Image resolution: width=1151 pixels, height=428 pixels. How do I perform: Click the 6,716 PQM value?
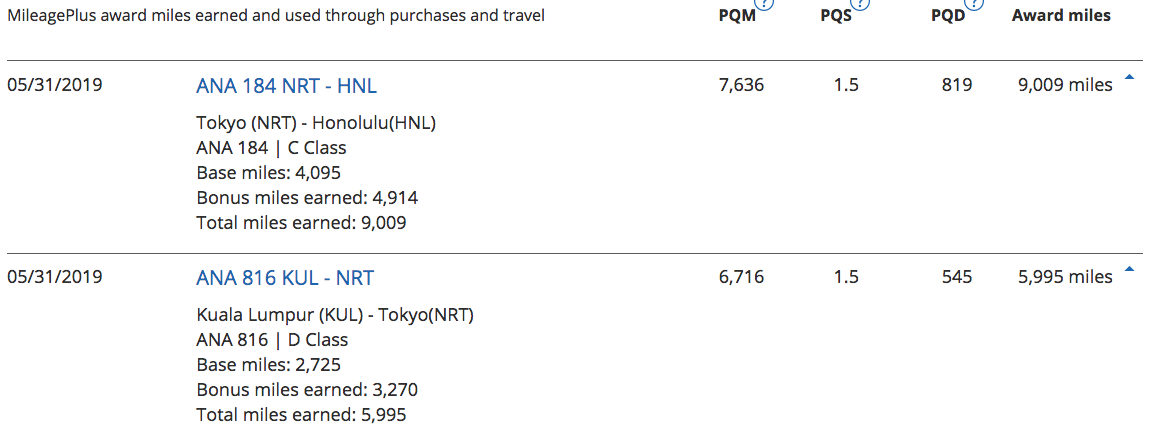click(x=741, y=278)
